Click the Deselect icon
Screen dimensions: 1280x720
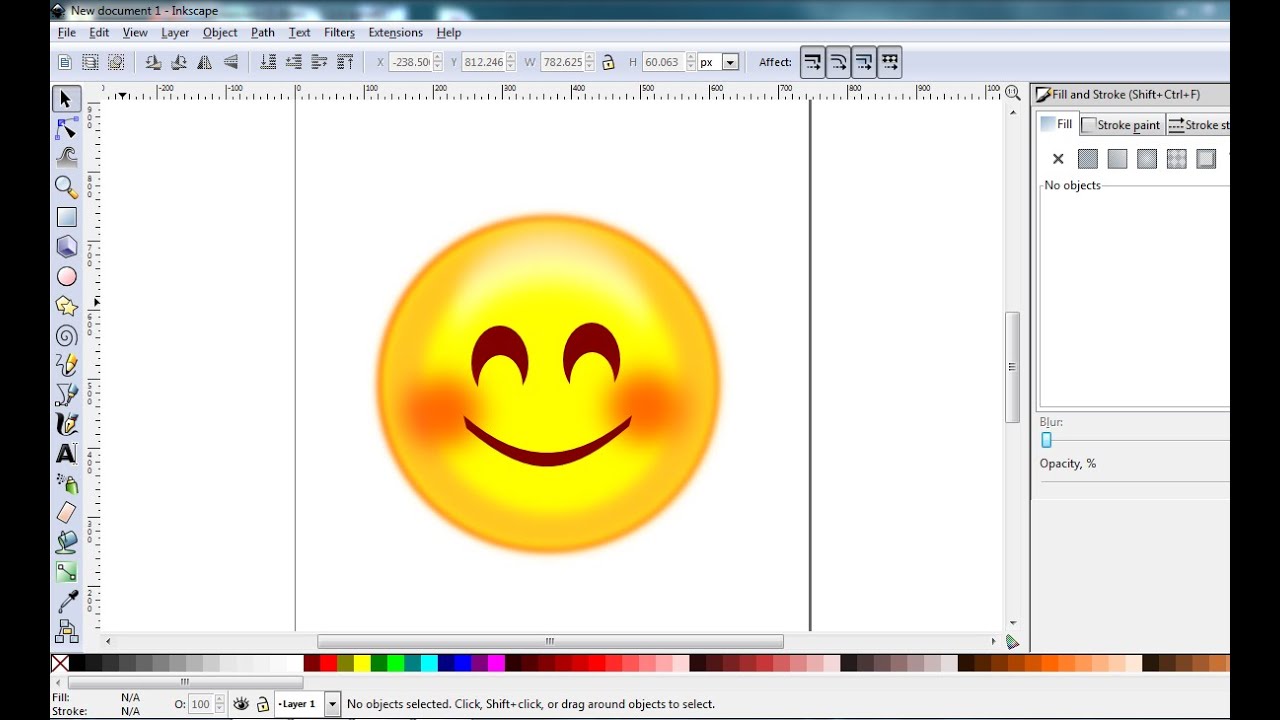click(116, 62)
